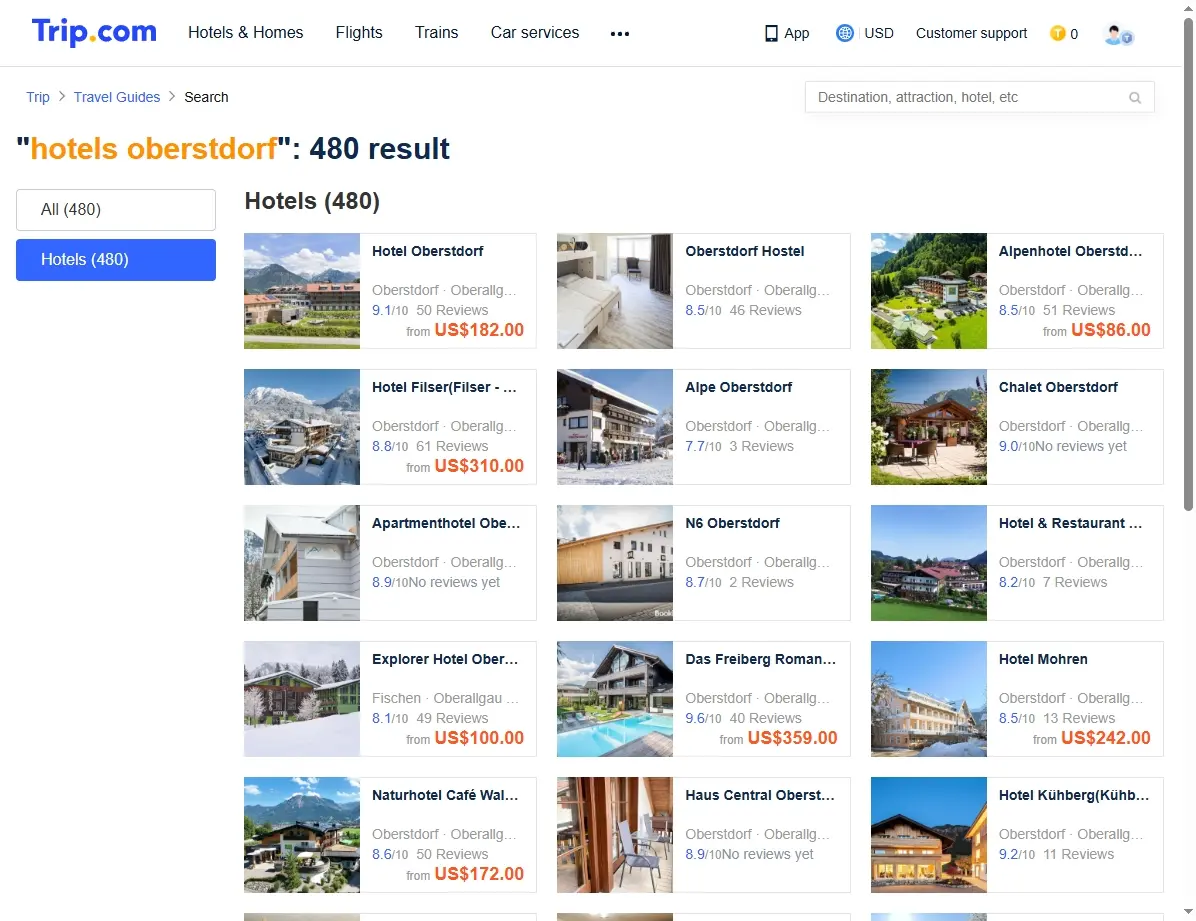The width and height of the screenshot is (1196, 921).
Task: Open Hotel Kühberg listing title
Action: (1073, 794)
